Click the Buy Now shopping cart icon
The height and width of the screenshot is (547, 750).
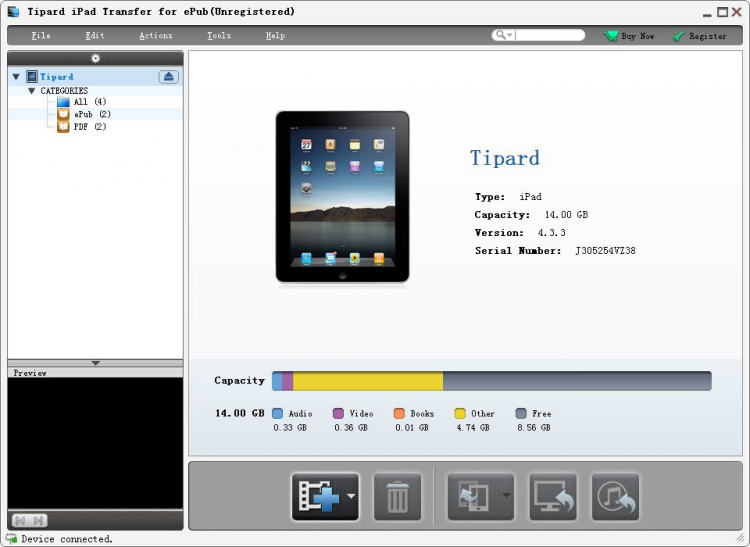(611, 36)
